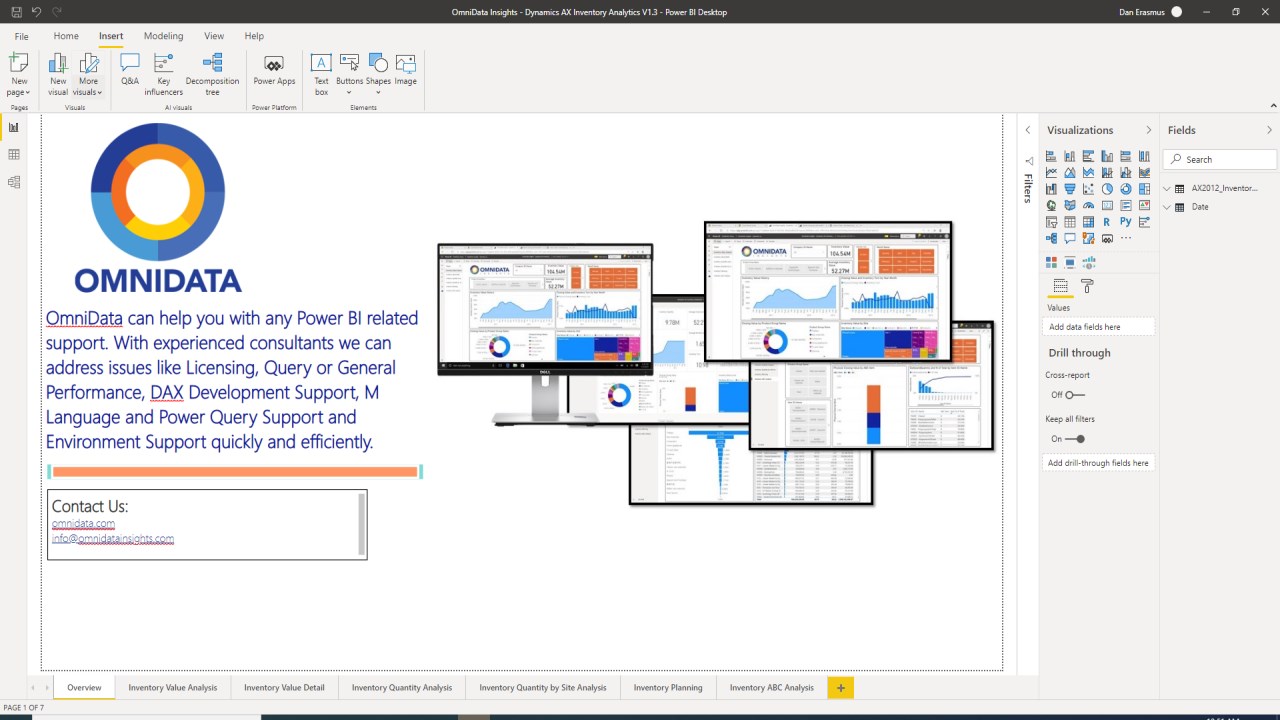Viewport: 1280px width, 720px height.
Task: Open the More visuals dropdown
Action: 88,75
